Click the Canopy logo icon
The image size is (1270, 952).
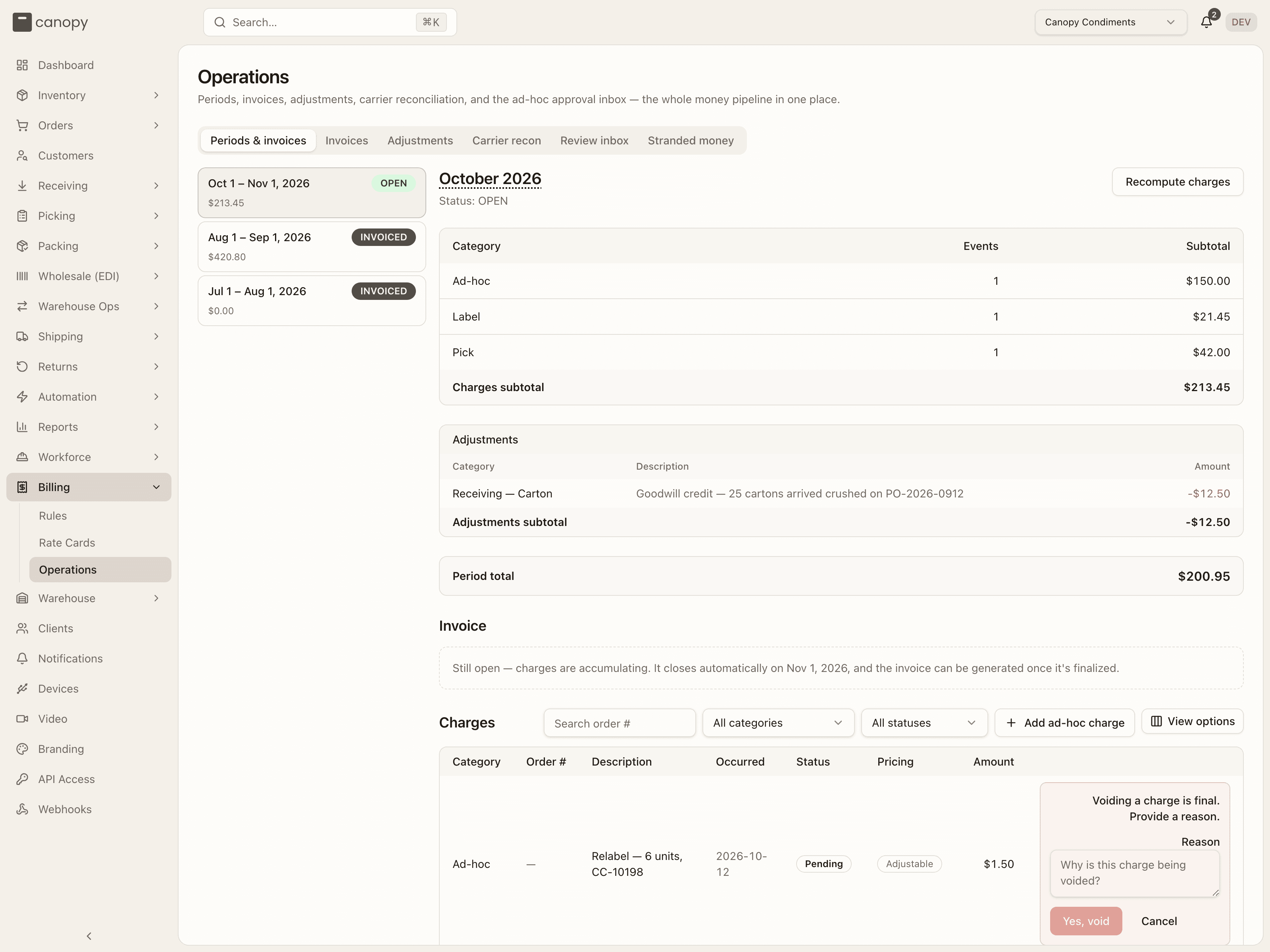pos(22,22)
